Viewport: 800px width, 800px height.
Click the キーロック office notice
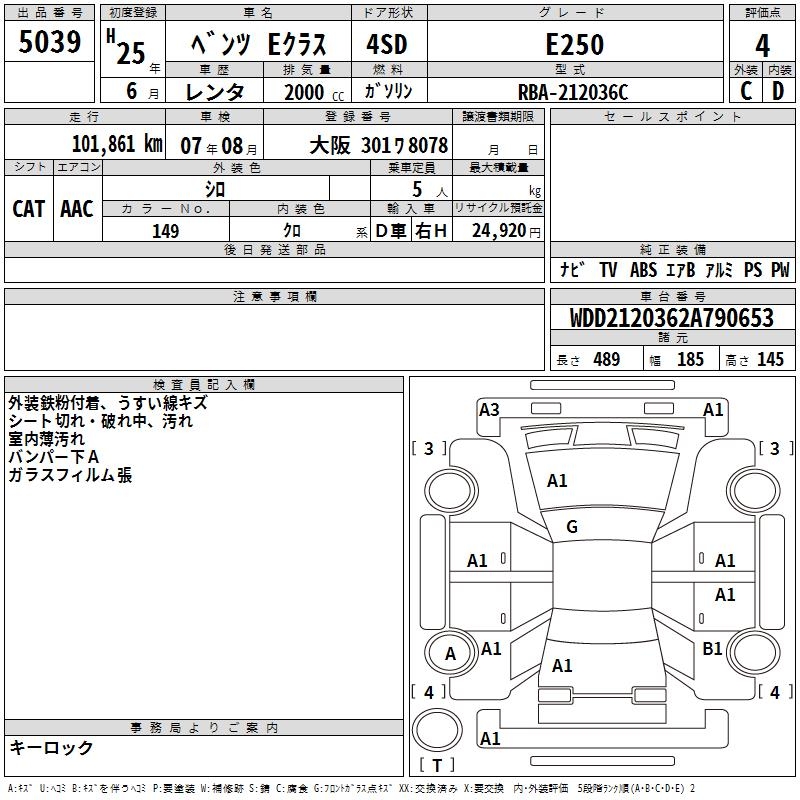(x=52, y=748)
